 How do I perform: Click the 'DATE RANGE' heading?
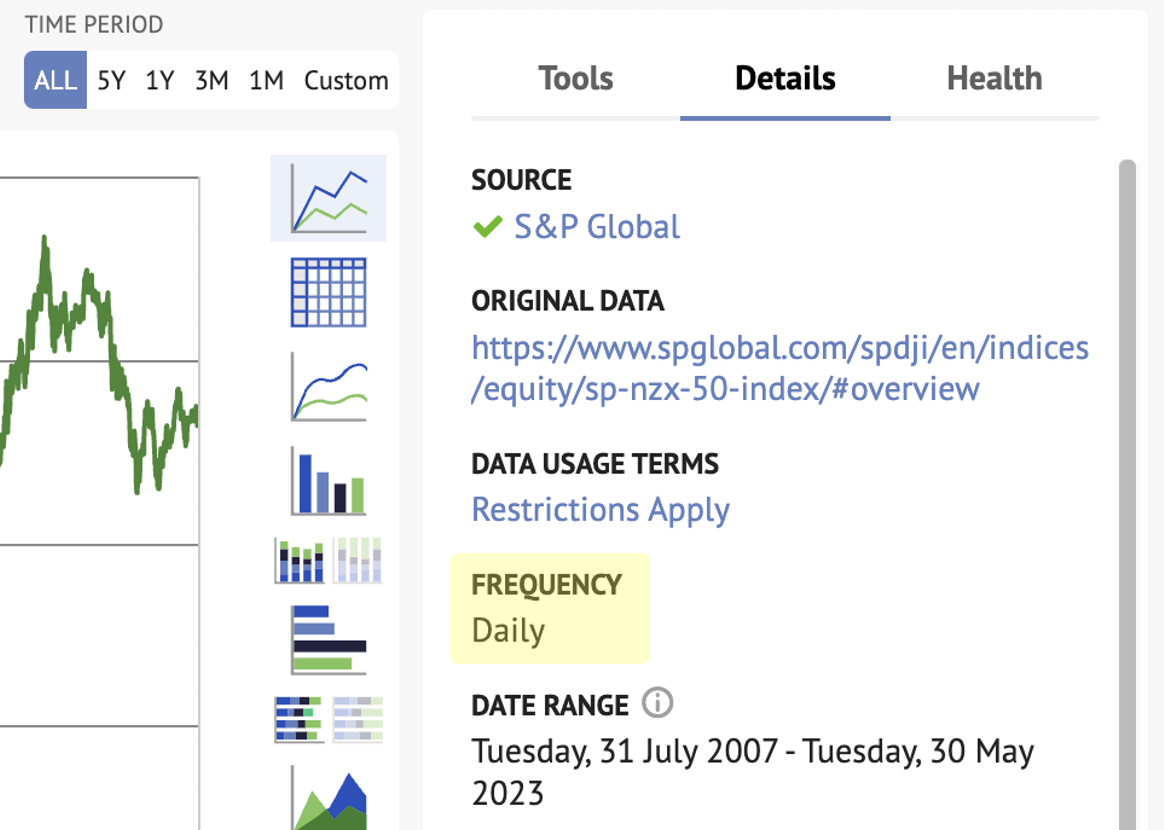click(550, 705)
